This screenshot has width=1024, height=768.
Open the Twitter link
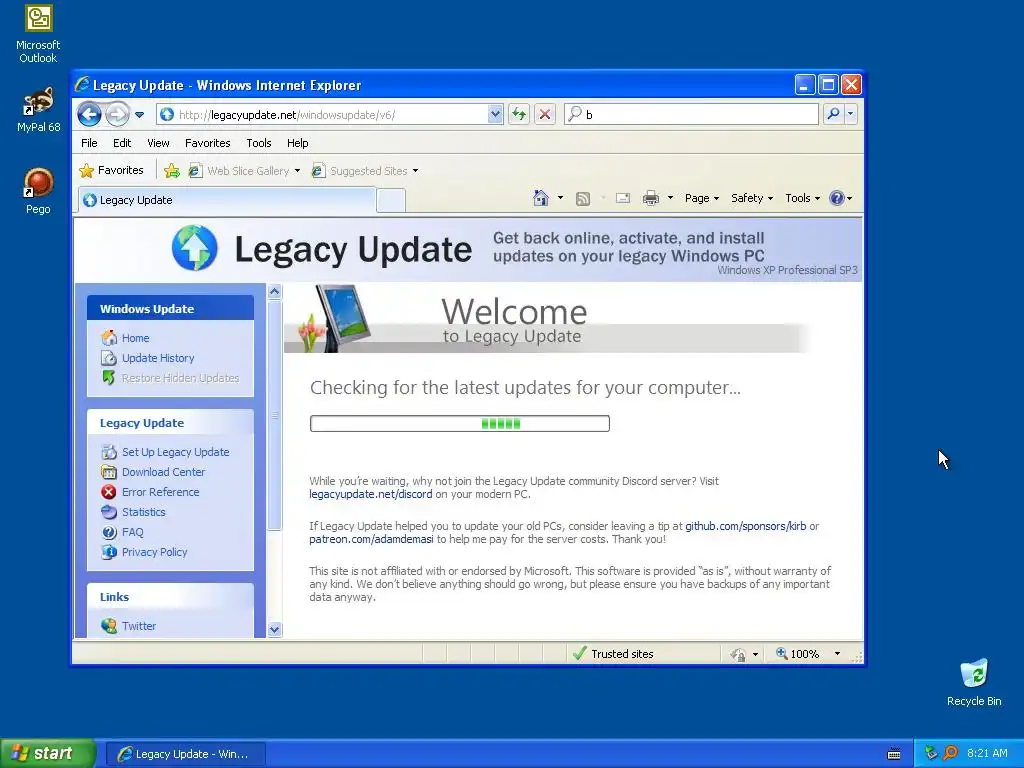(x=138, y=626)
